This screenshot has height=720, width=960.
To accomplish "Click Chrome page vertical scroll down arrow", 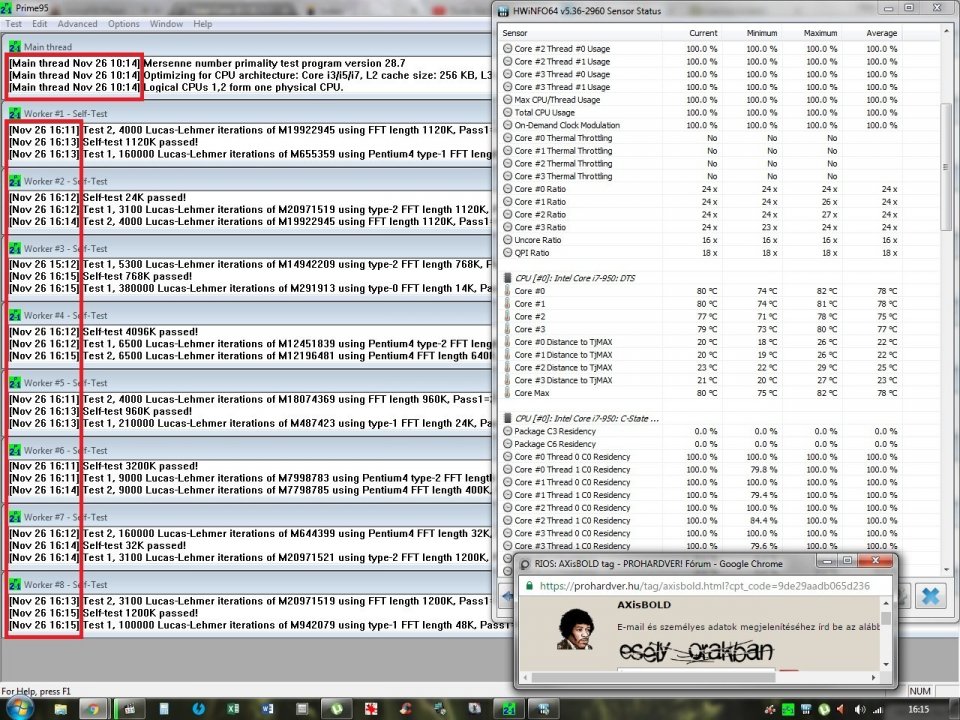I will pyautogui.click(x=886, y=664).
